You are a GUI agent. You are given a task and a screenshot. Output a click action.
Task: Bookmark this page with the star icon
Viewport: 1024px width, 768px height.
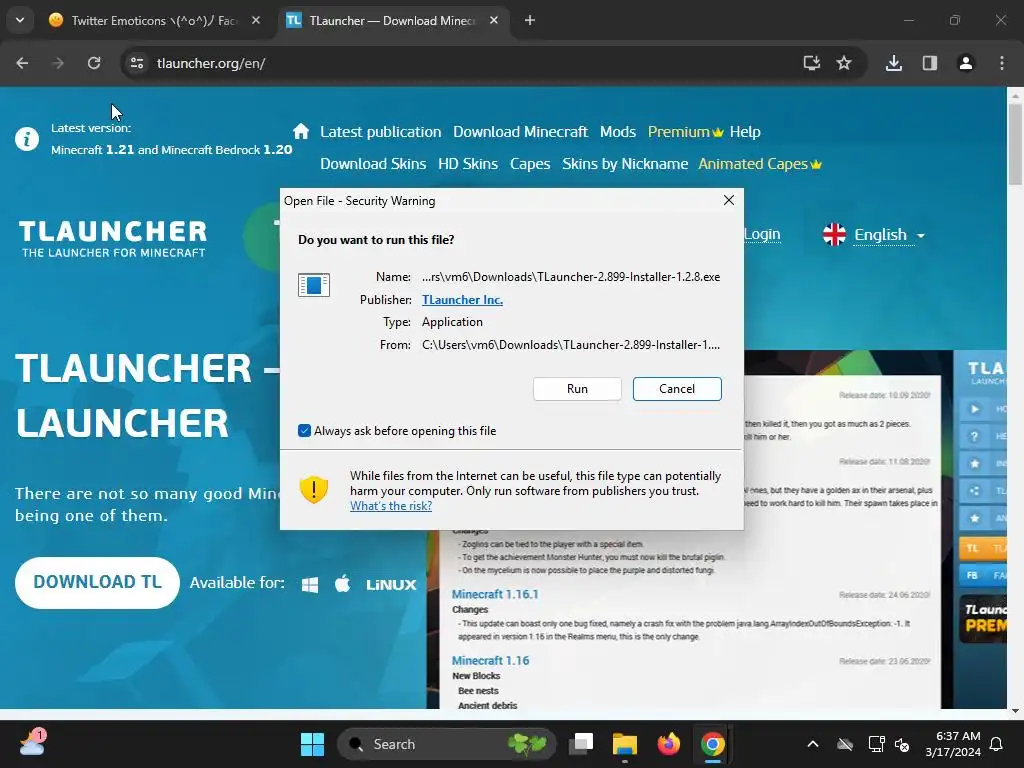click(x=844, y=63)
